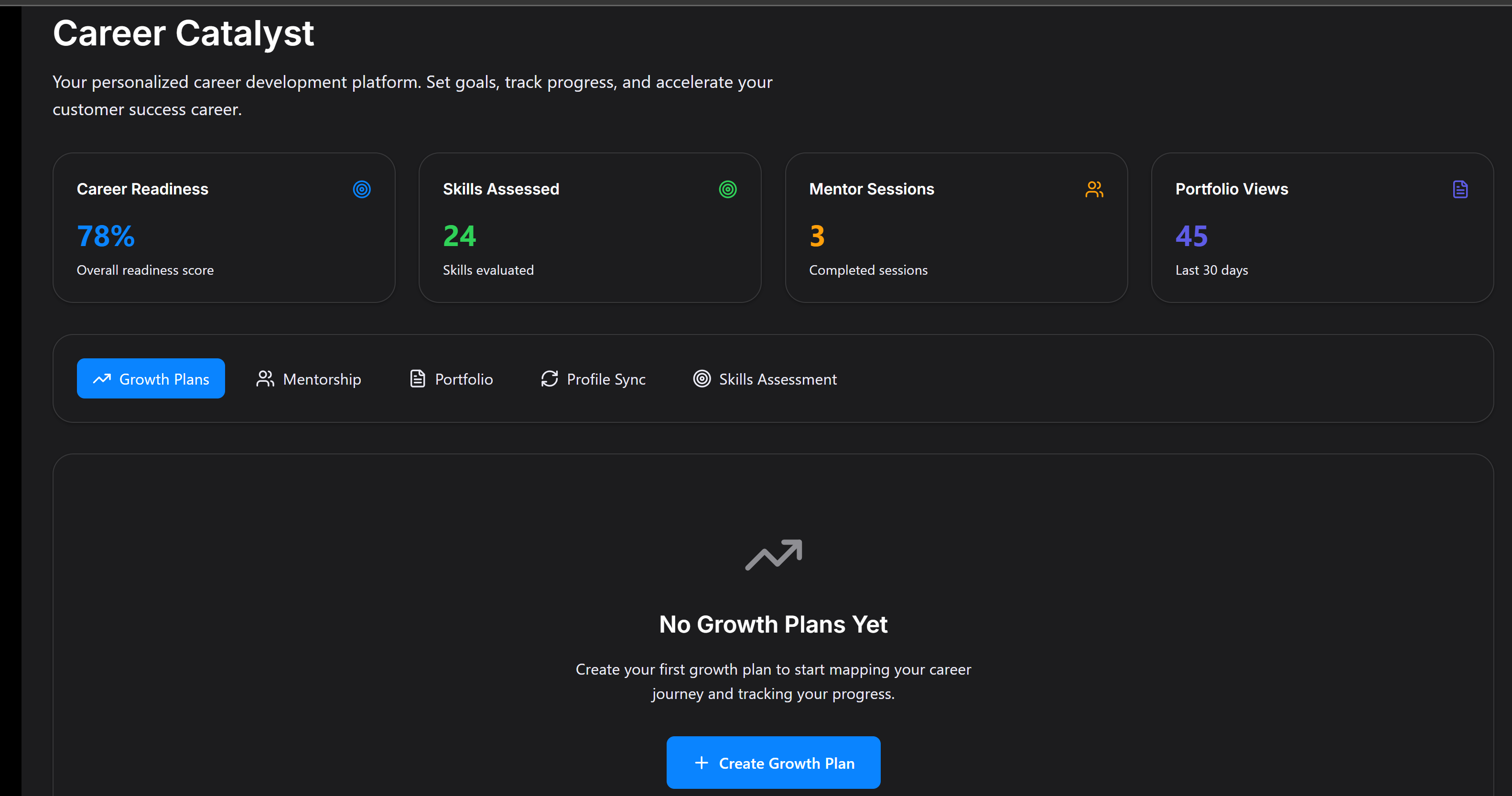The height and width of the screenshot is (796, 1512).
Task: Click the 24 skills assessed value
Action: click(x=460, y=236)
